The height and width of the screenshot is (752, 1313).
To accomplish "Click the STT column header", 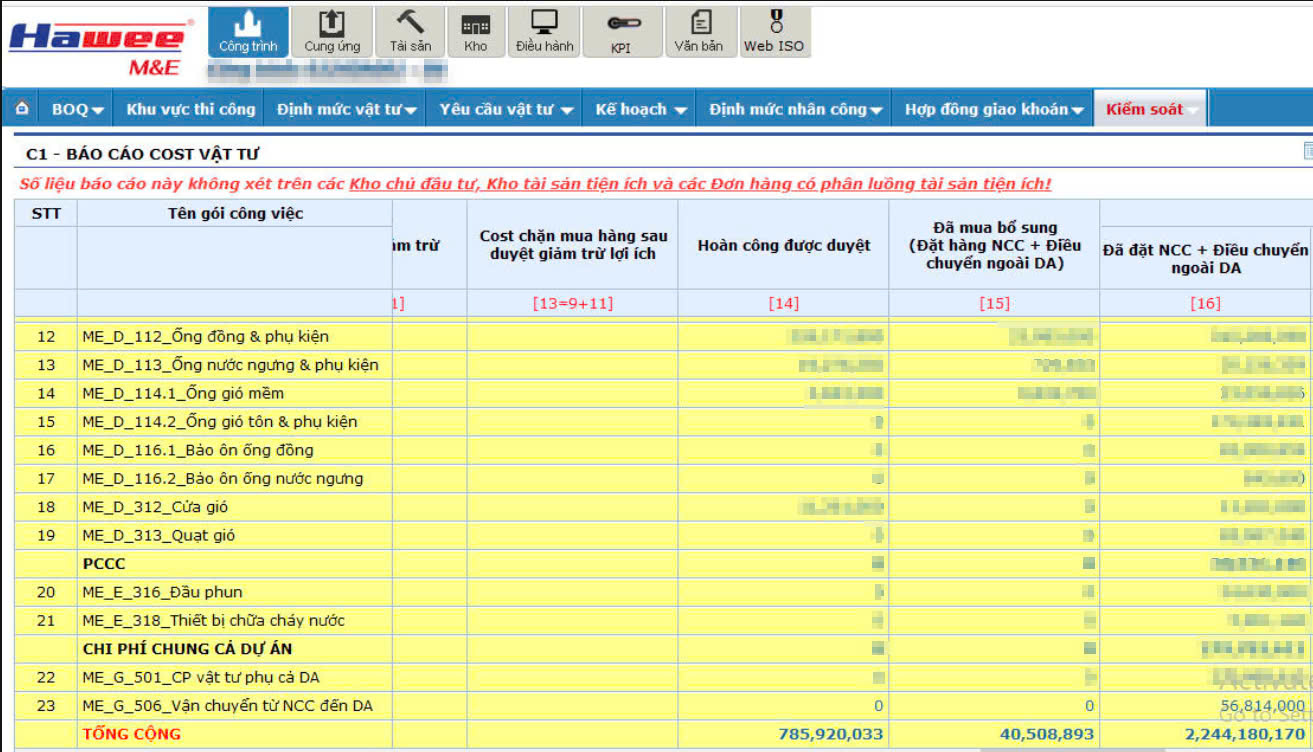I will 46,213.
